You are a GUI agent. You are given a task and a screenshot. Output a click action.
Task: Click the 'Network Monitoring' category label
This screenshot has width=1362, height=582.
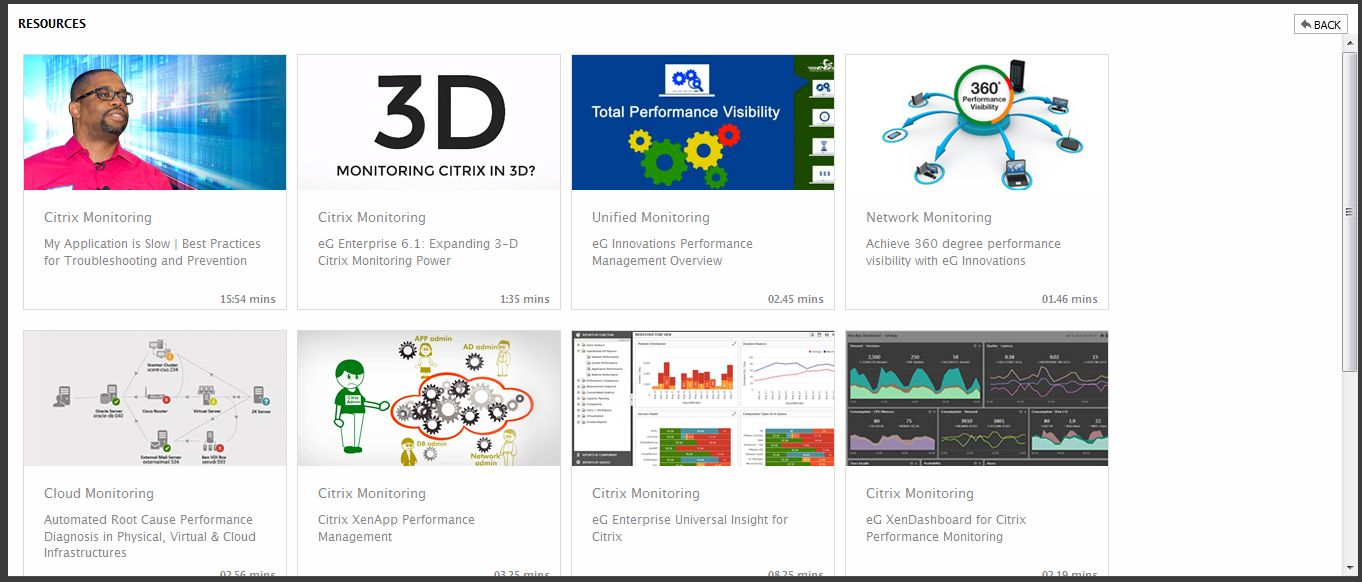coord(929,217)
